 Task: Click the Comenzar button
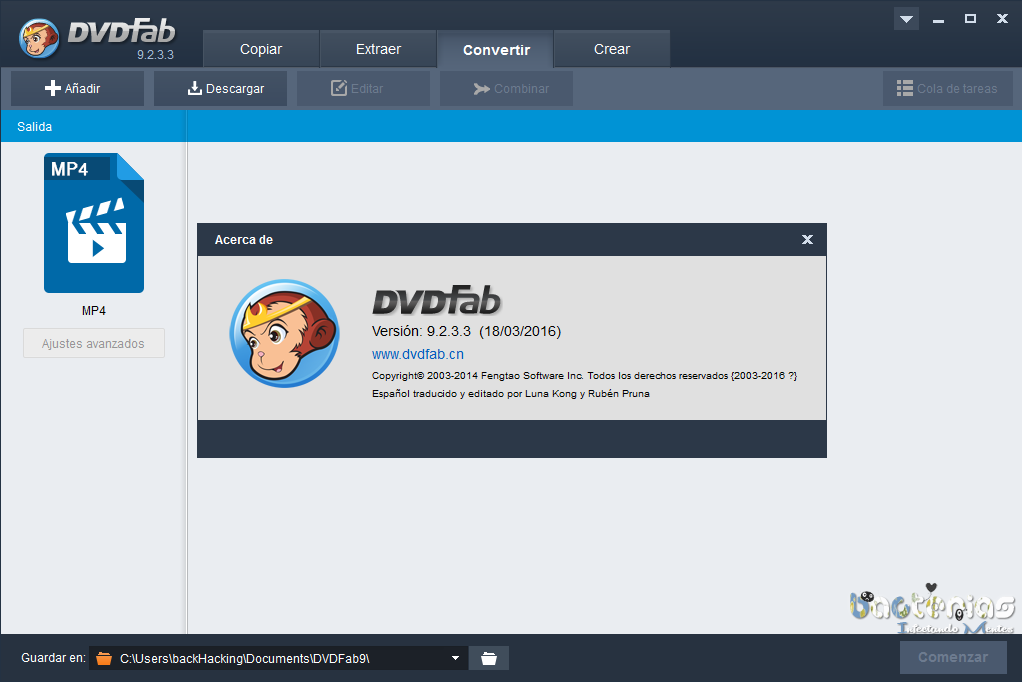pos(953,657)
